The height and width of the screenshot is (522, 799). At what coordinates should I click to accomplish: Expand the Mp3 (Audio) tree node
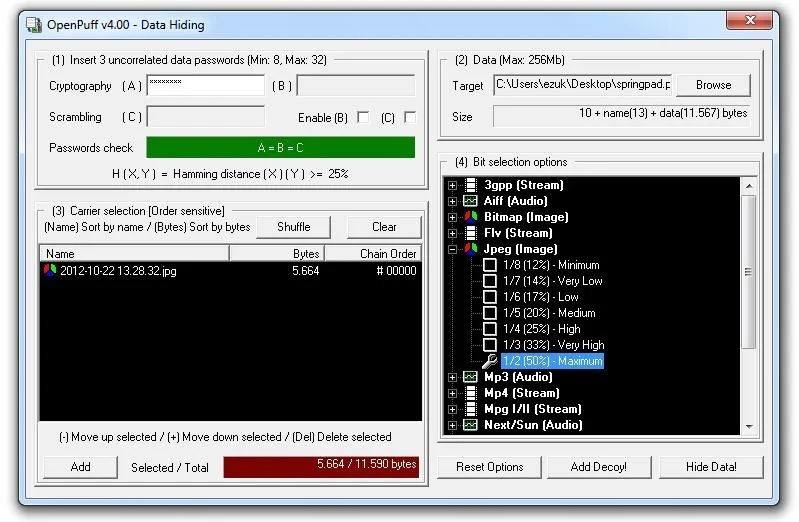452,377
